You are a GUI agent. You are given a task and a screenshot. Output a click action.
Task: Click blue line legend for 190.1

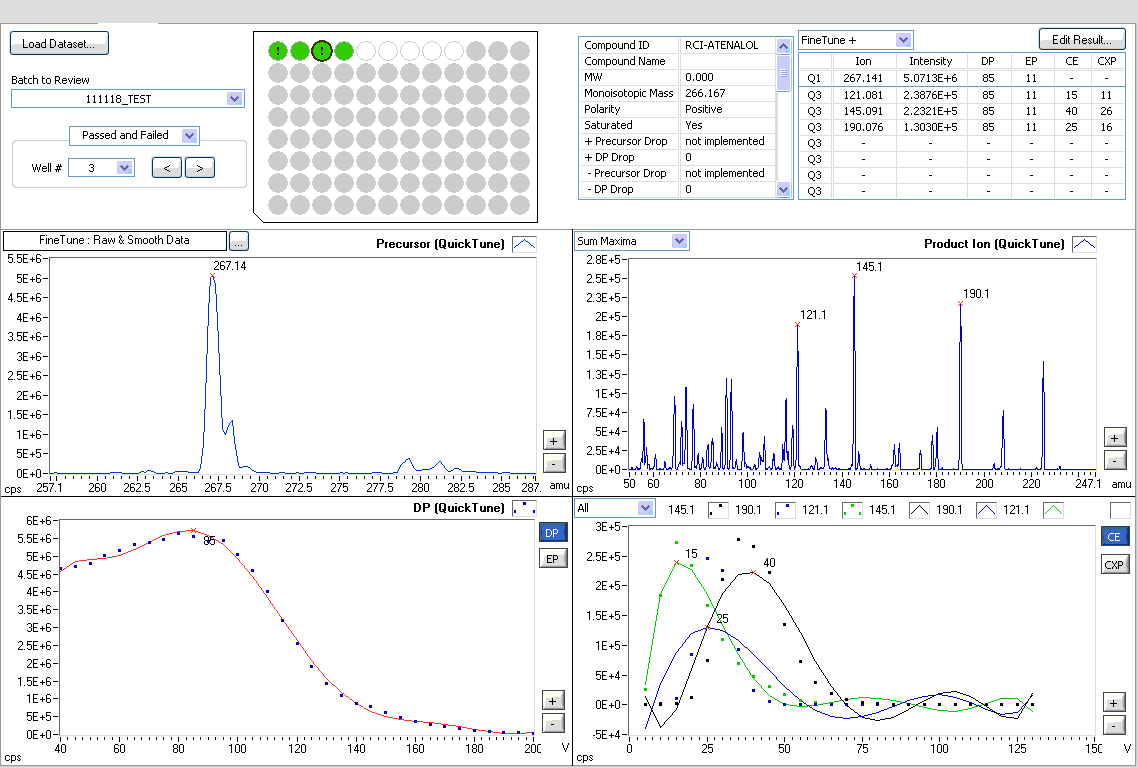coord(986,510)
